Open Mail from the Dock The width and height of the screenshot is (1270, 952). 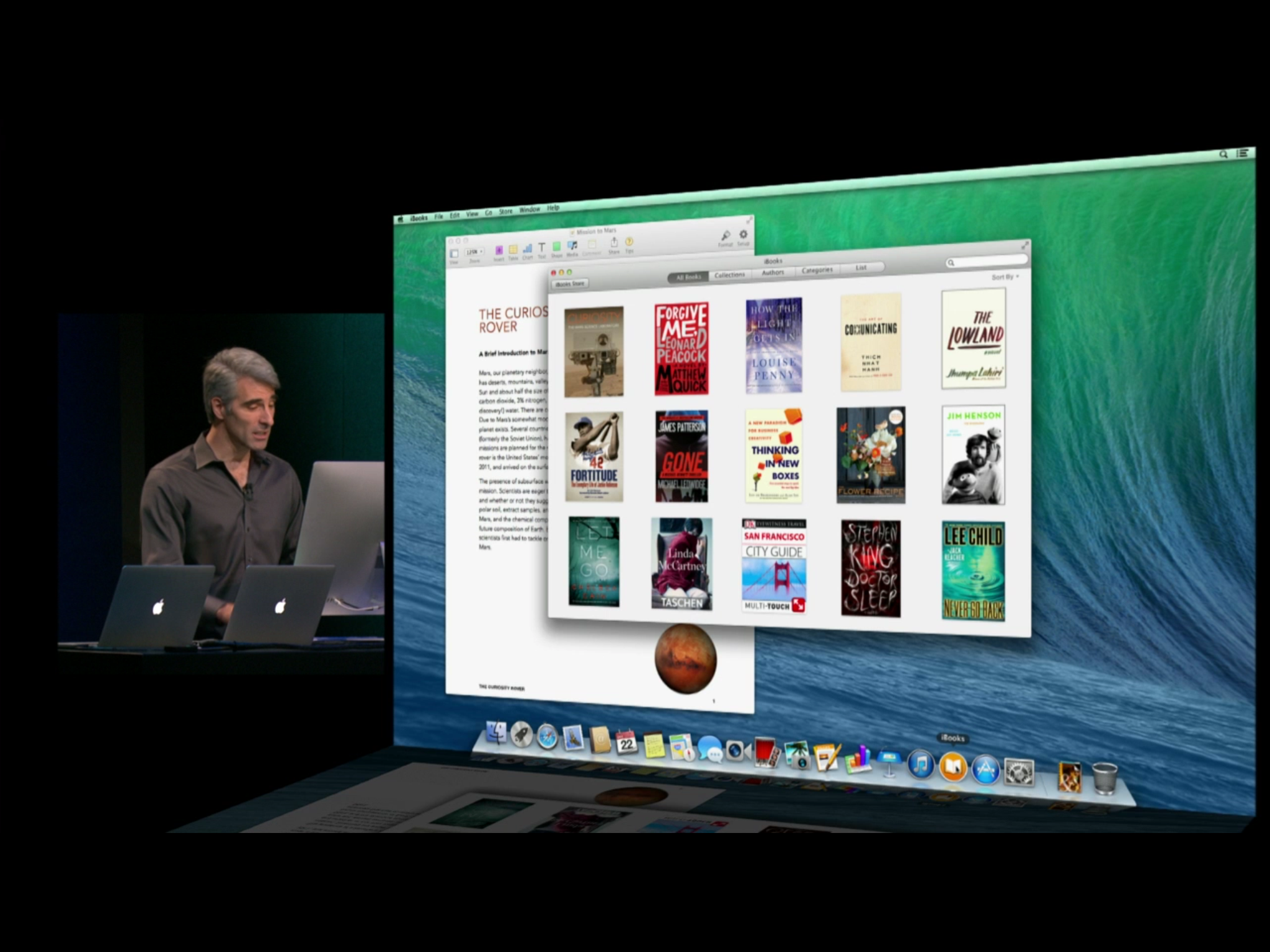pyautogui.click(x=574, y=739)
